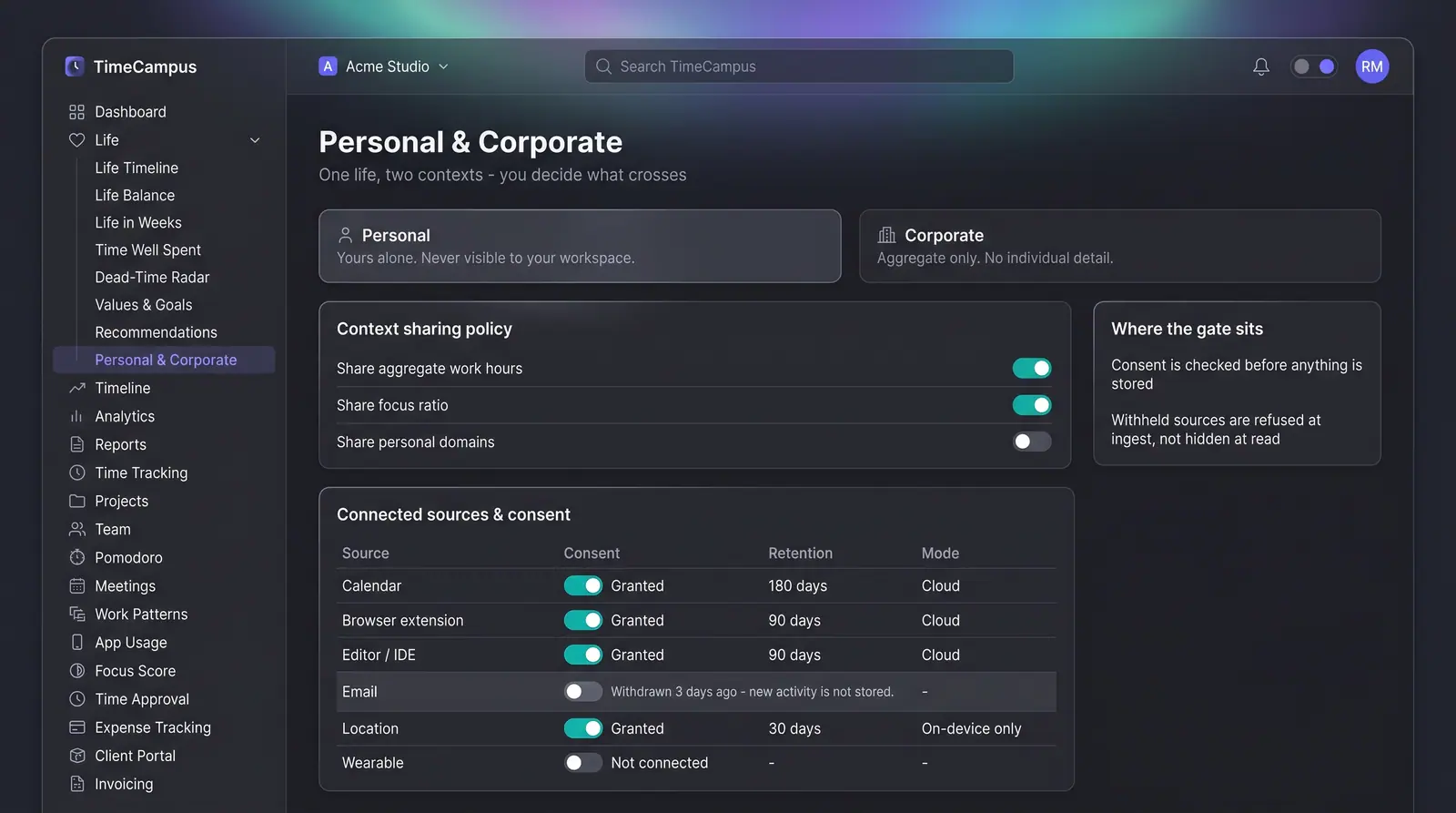Click the Corporate building icon

pos(886,235)
